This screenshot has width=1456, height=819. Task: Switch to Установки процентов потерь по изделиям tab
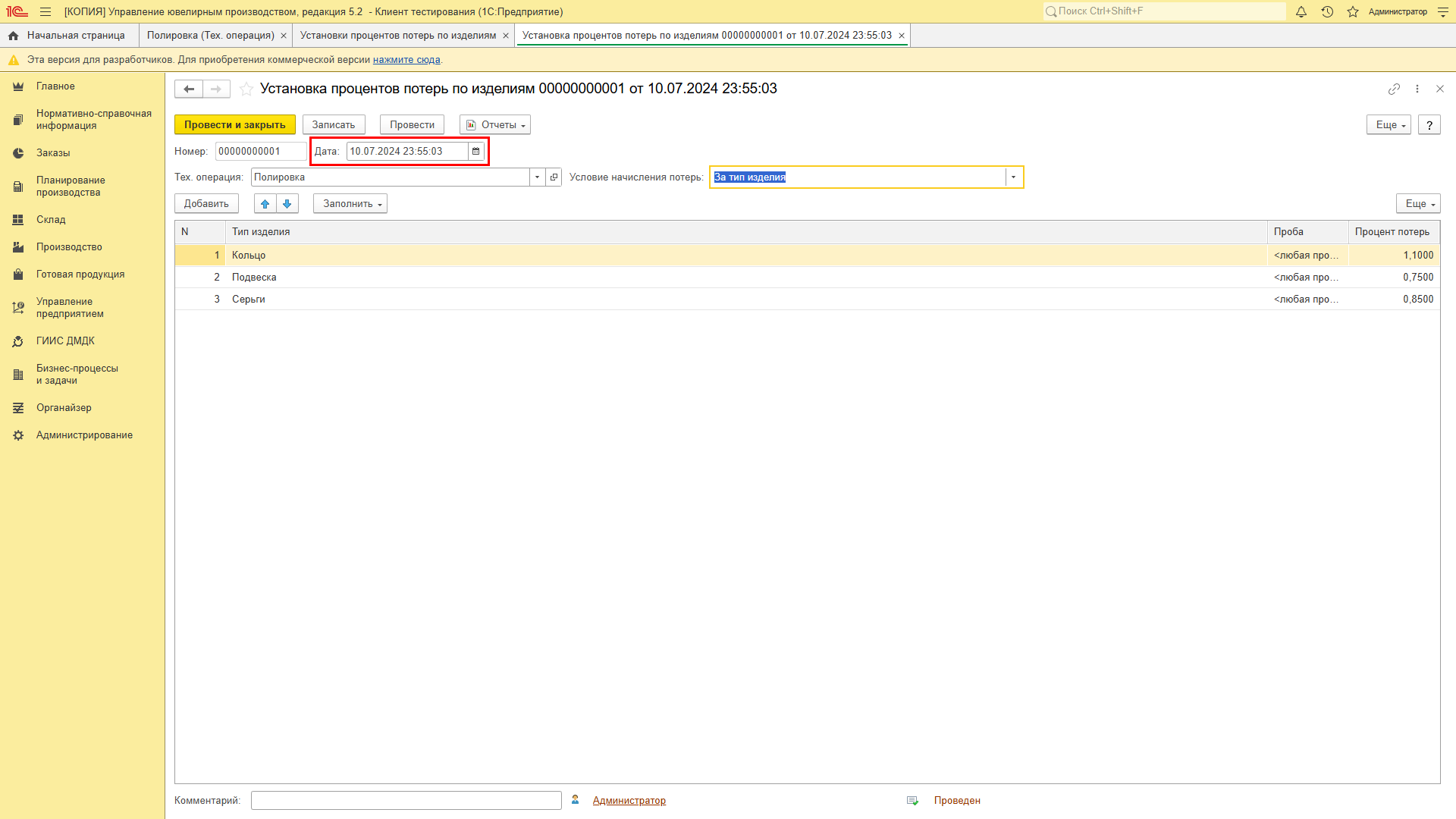(x=398, y=36)
